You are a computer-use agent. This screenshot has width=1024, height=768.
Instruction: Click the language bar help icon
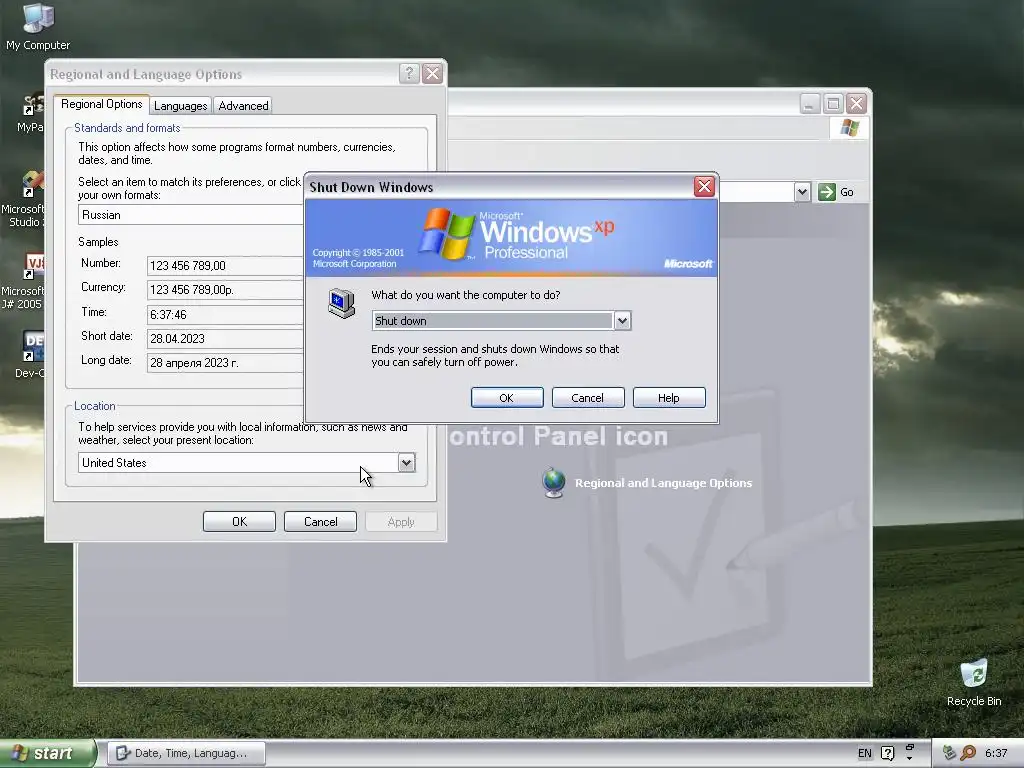[888, 754]
